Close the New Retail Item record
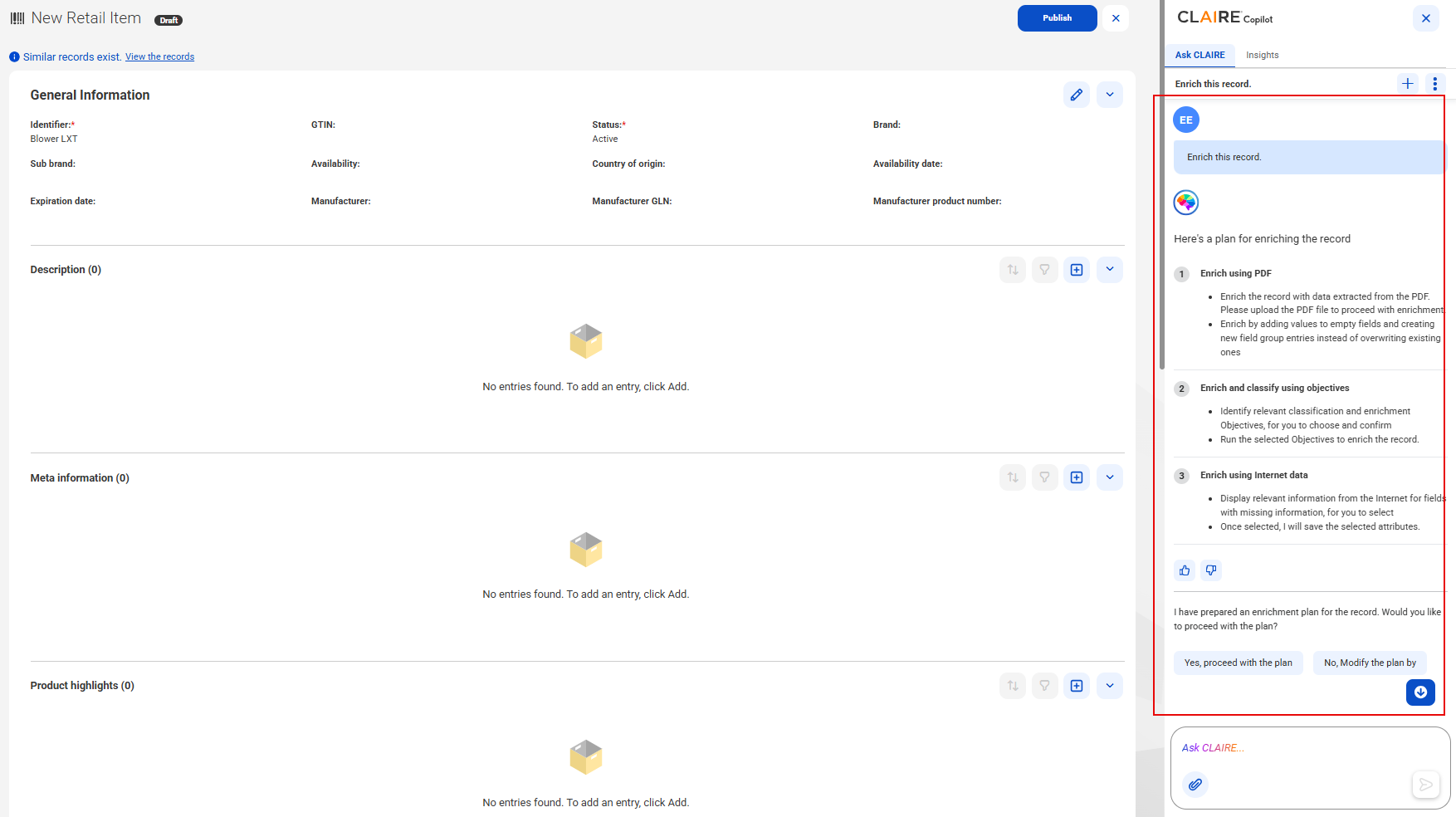The height and width of the screenshot is (817, 1456). [1116, 18]
